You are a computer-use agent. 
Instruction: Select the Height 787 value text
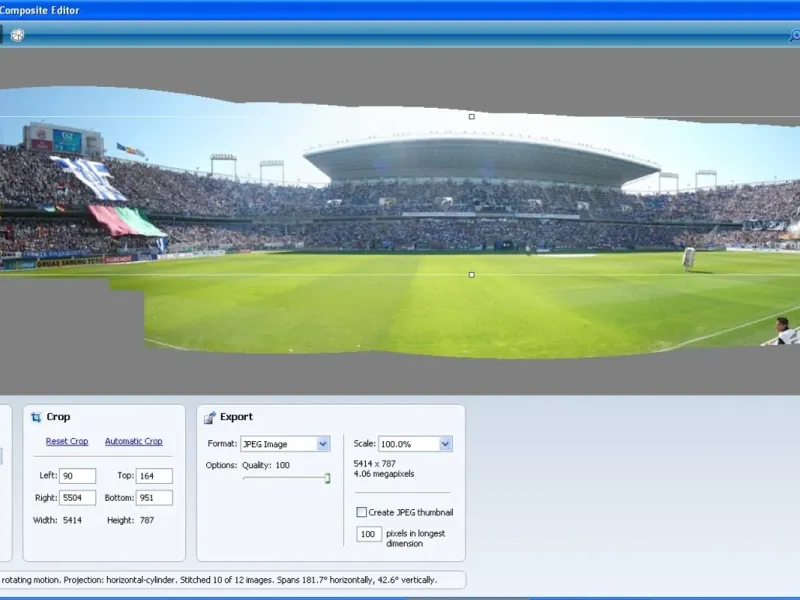147,520
